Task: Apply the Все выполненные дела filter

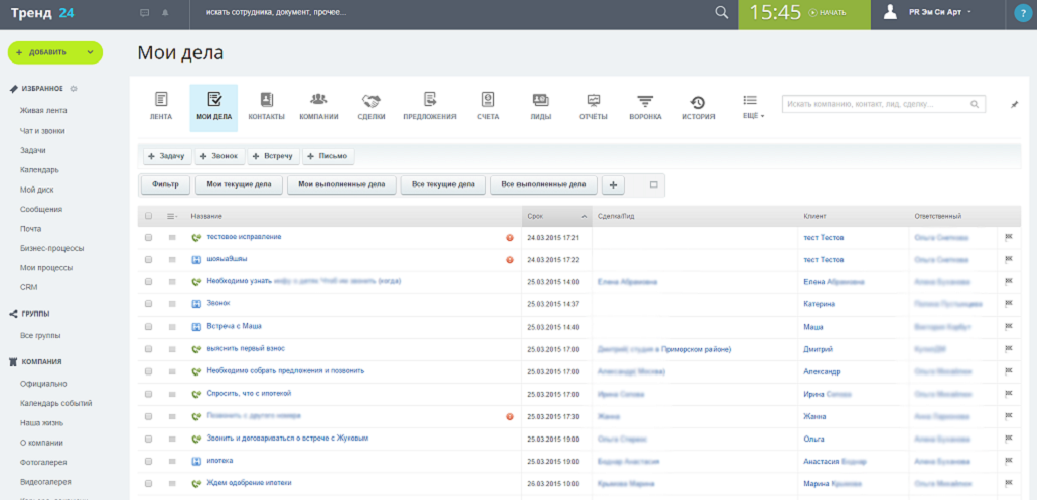Action: [x=544, y=185]
